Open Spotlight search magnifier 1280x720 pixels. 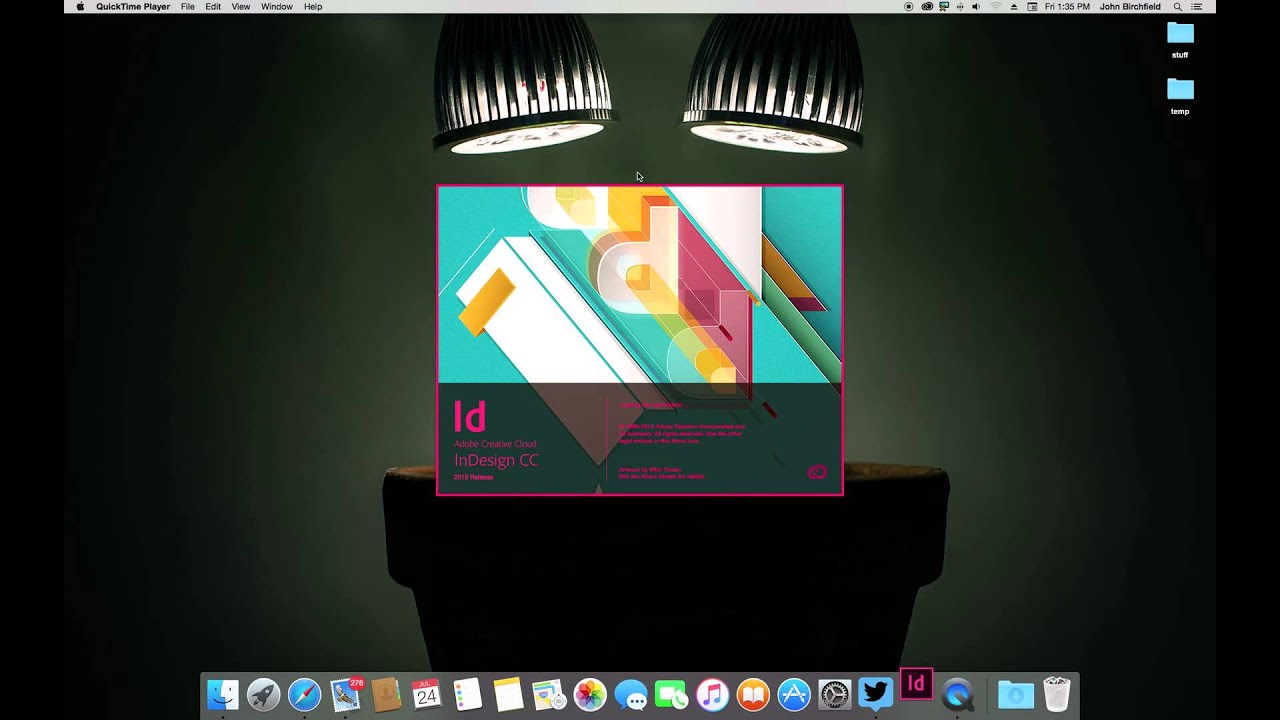click(1178, 6)
